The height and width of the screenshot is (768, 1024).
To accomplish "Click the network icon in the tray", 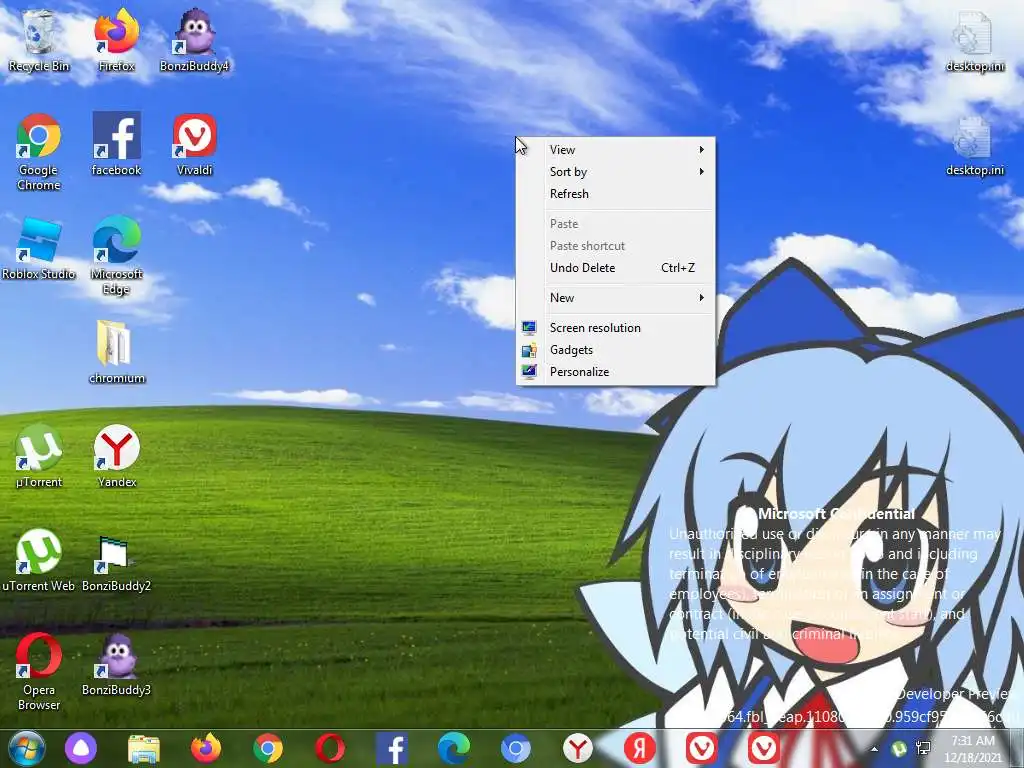I will [x=923, y=749].
